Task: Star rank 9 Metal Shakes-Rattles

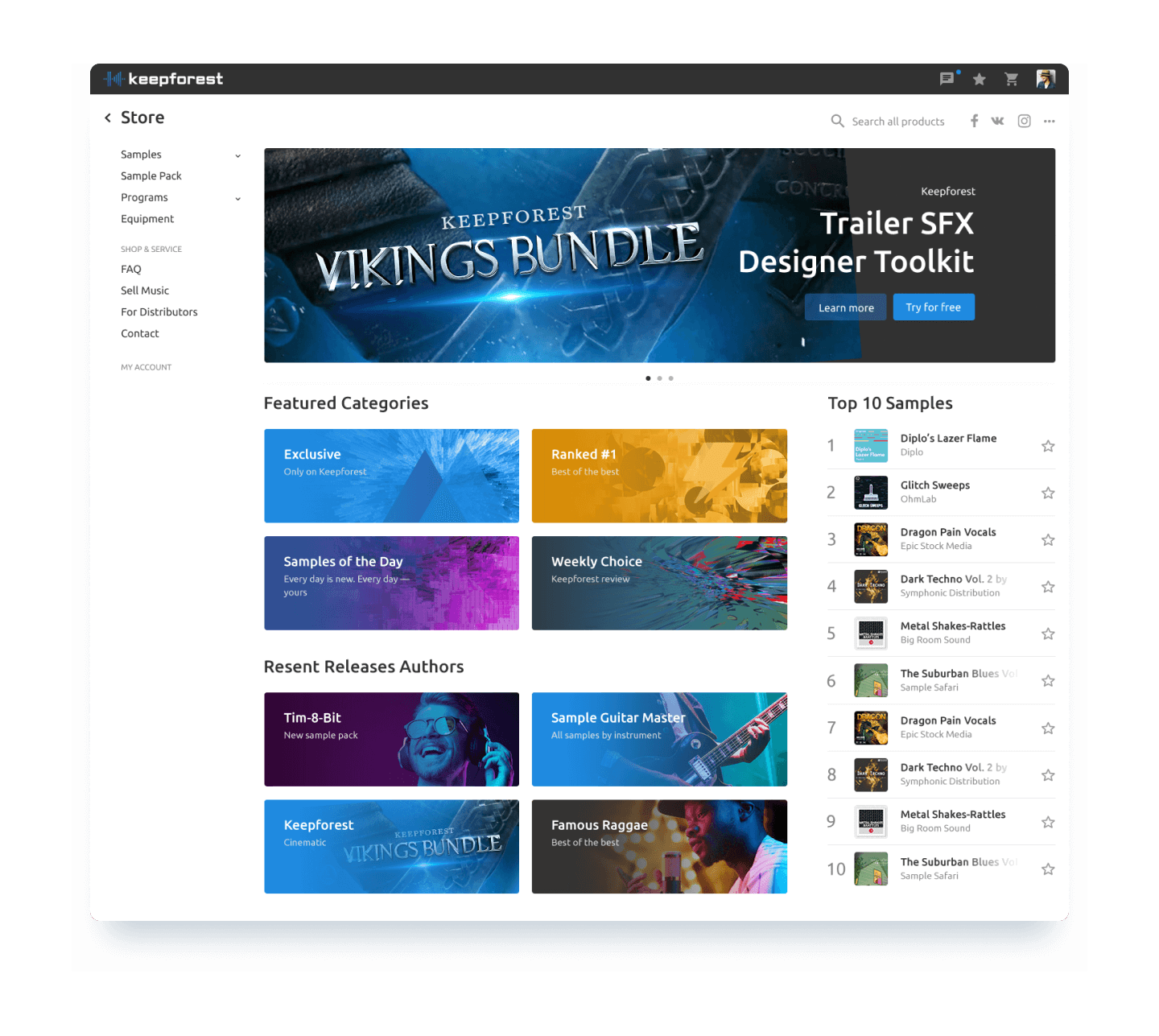Action: pos(1048,822)
